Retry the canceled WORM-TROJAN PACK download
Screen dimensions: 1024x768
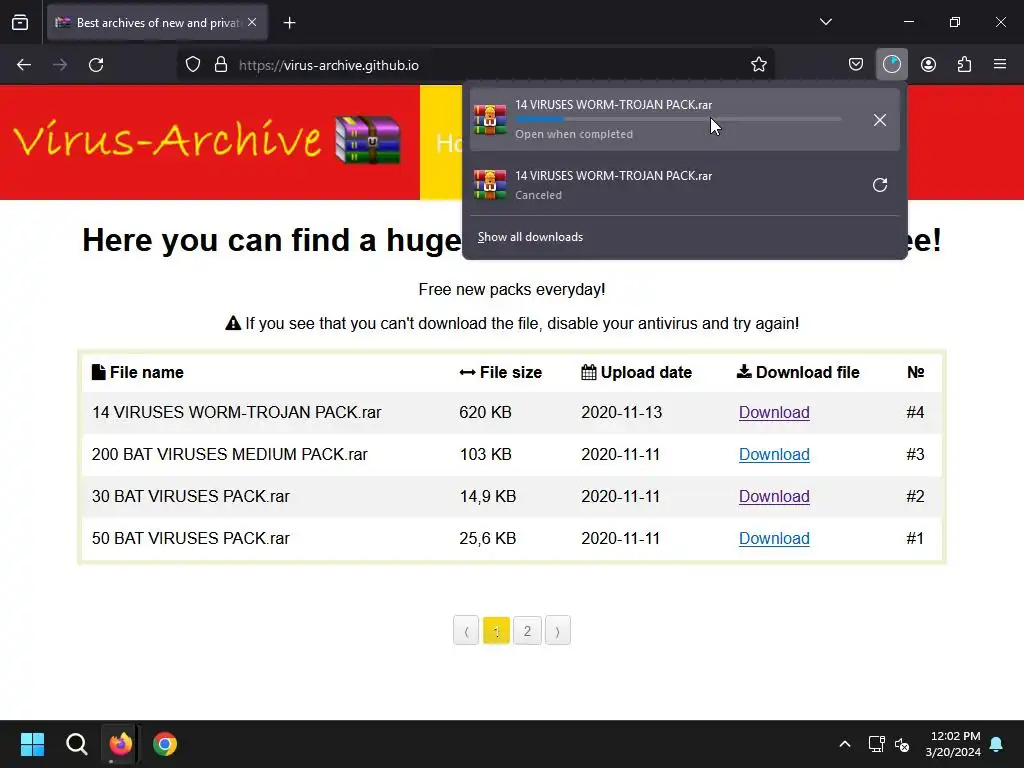pos(880,185)
